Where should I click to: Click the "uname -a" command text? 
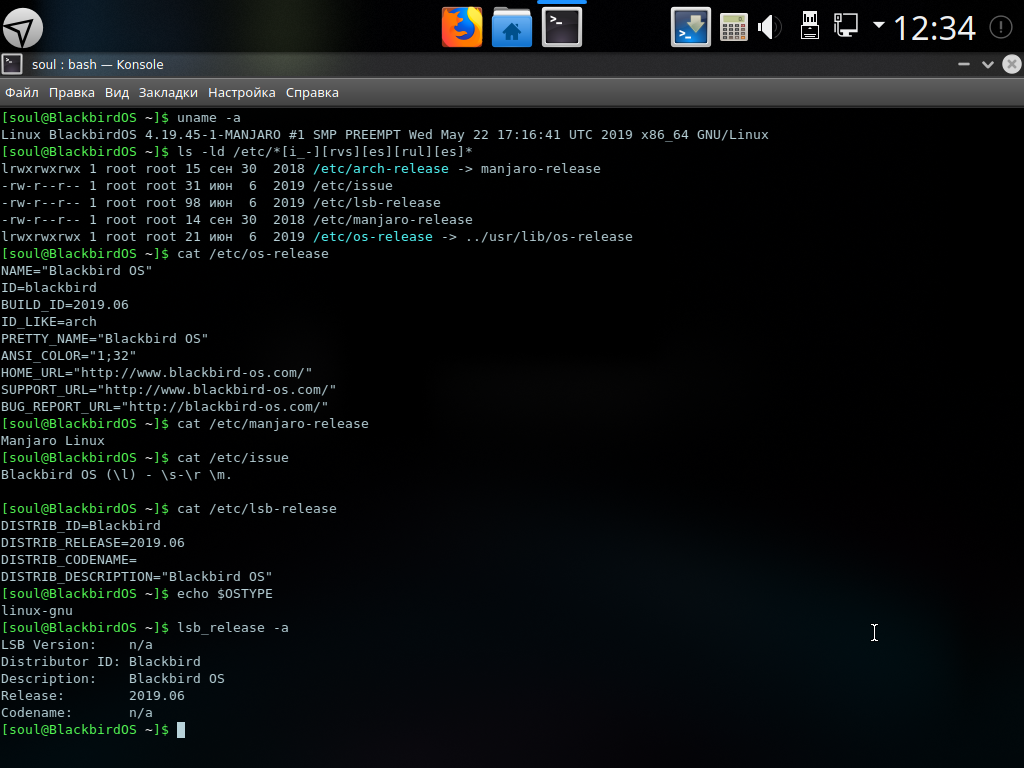click(209, 118)
